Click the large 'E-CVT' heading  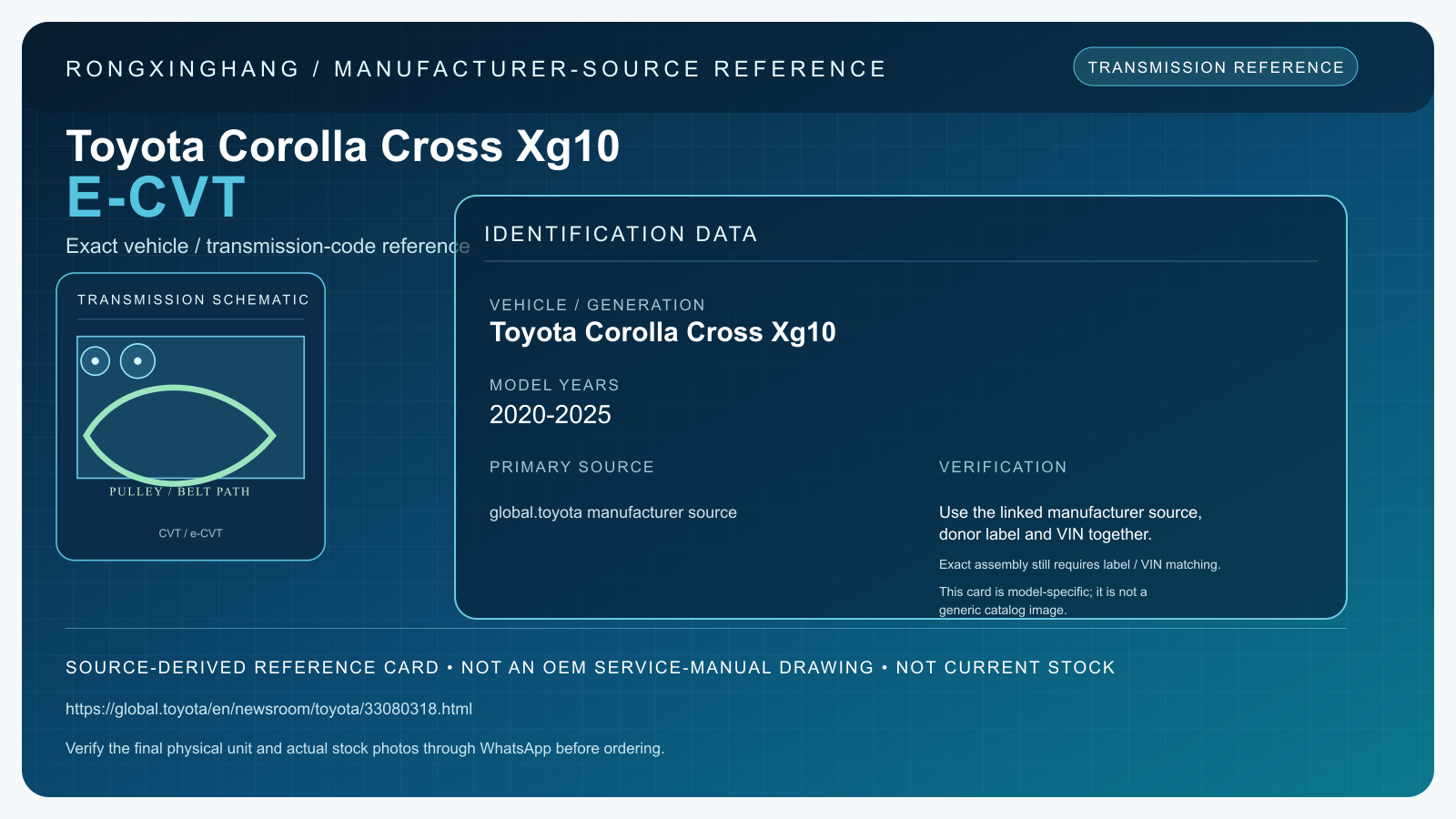pos(156,197)
